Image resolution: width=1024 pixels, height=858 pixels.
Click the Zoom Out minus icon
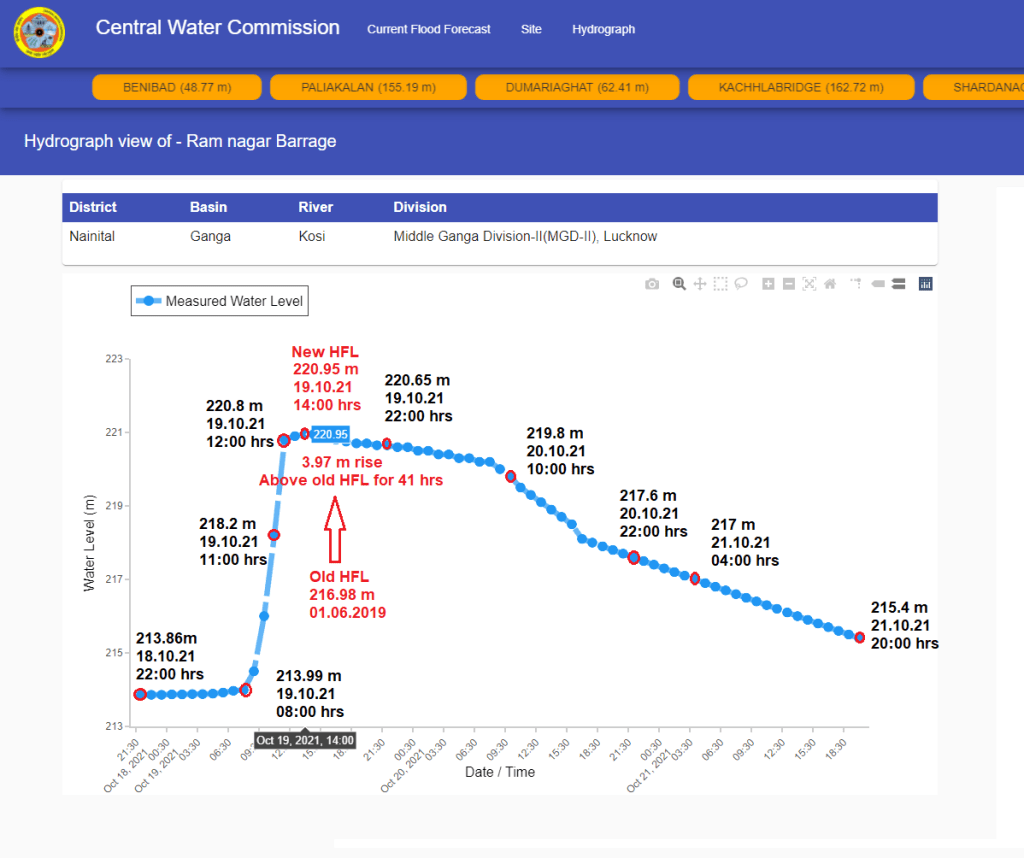coord(788,284)
